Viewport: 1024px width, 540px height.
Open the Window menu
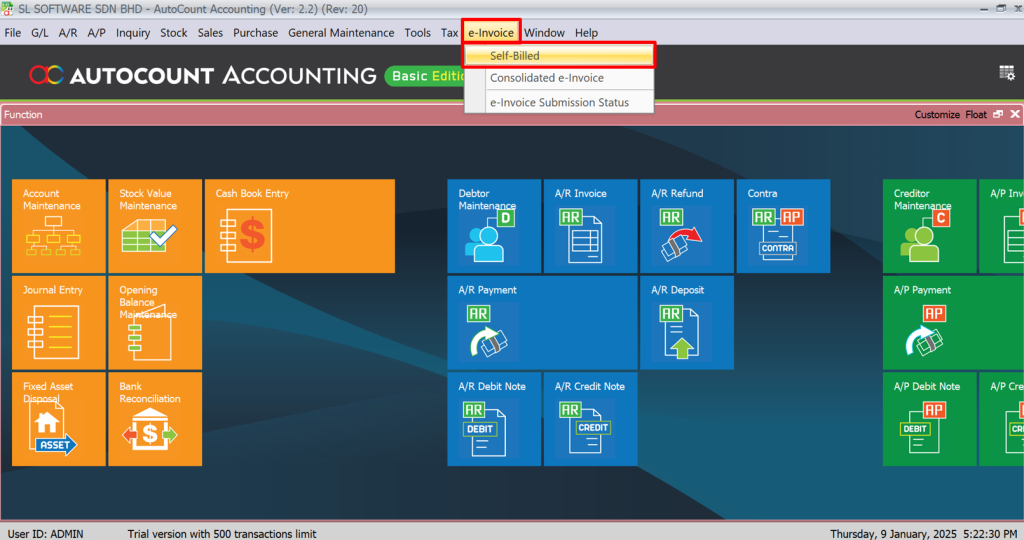[544, 33]
